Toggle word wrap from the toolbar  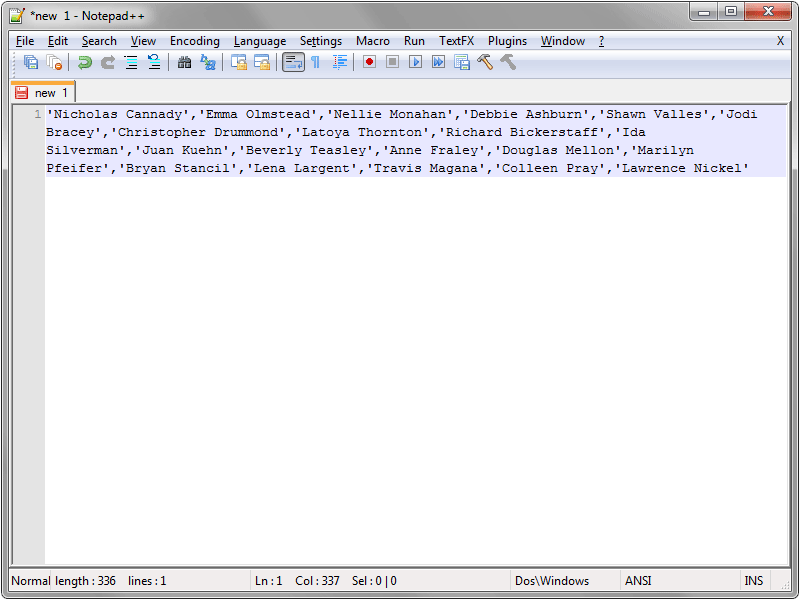(293, 62)
